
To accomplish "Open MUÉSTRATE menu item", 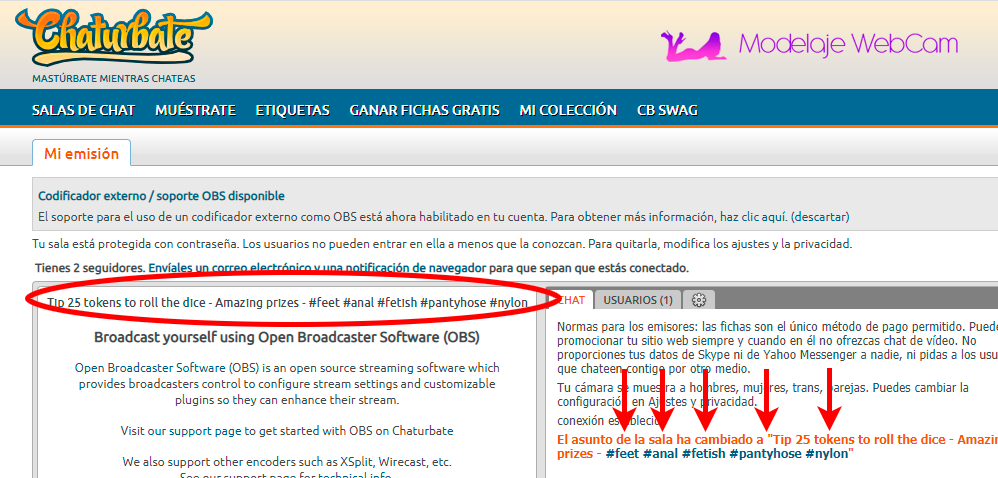I will (195, 110).
